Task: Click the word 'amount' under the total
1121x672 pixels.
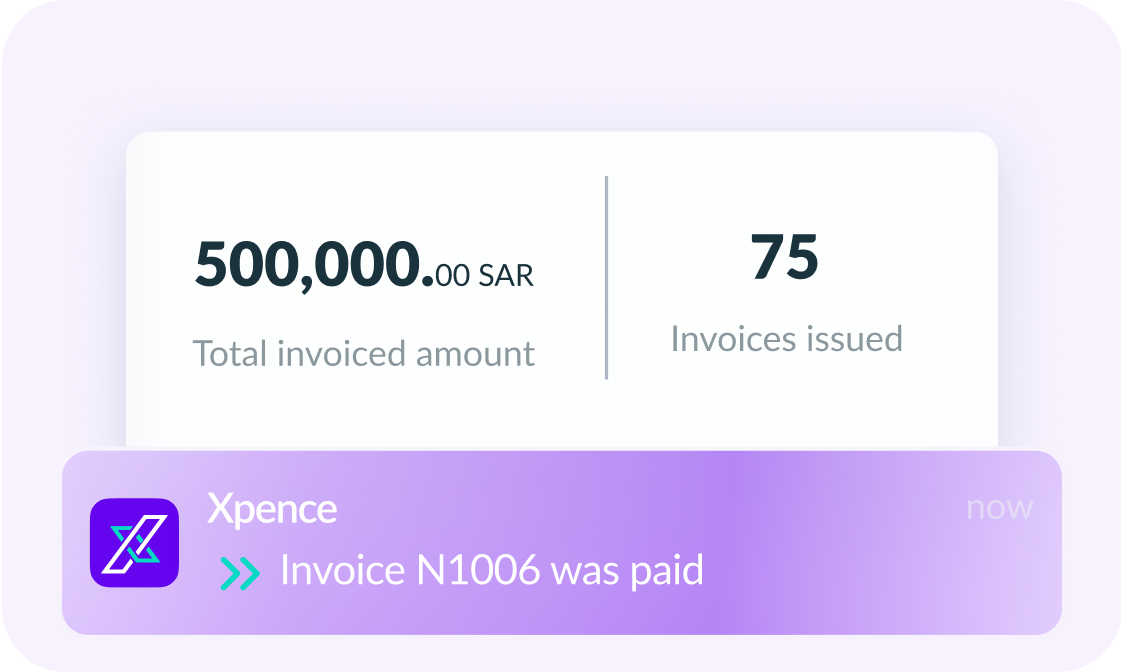Action: click(475, 353)
